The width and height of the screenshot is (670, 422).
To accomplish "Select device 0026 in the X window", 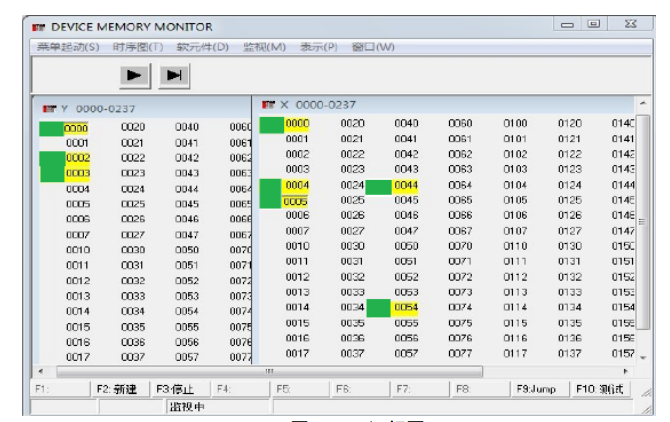I will point(353,215).
